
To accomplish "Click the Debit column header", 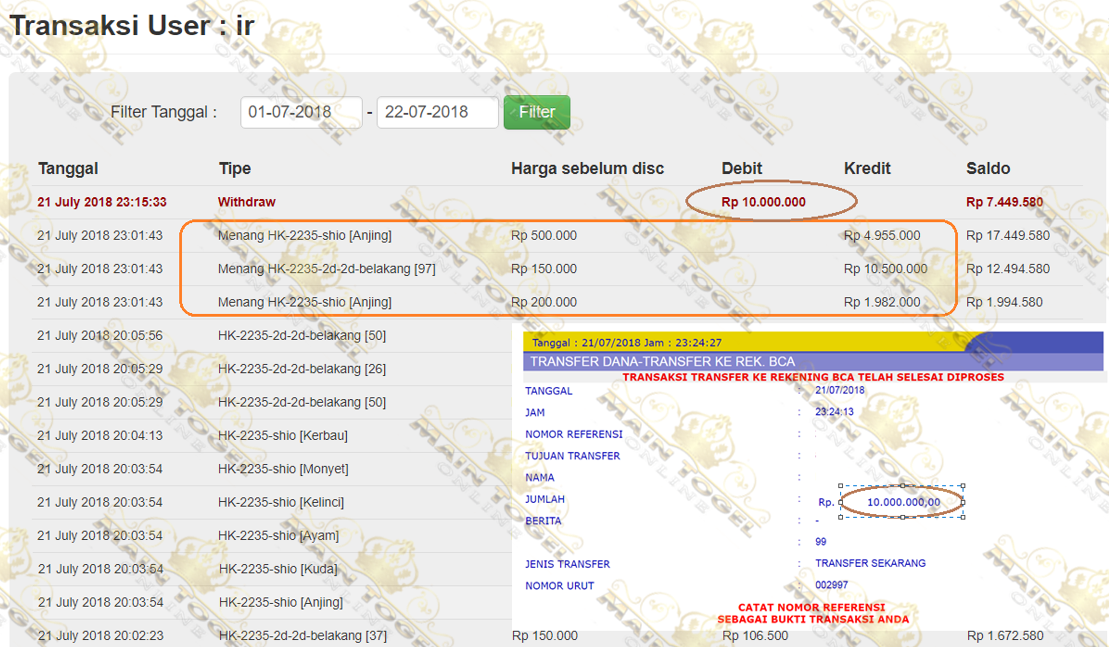I will pos(743,168).
